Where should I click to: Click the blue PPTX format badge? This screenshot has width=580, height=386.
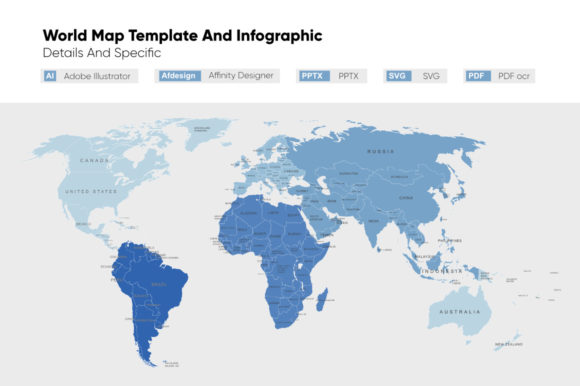point(314,76)
